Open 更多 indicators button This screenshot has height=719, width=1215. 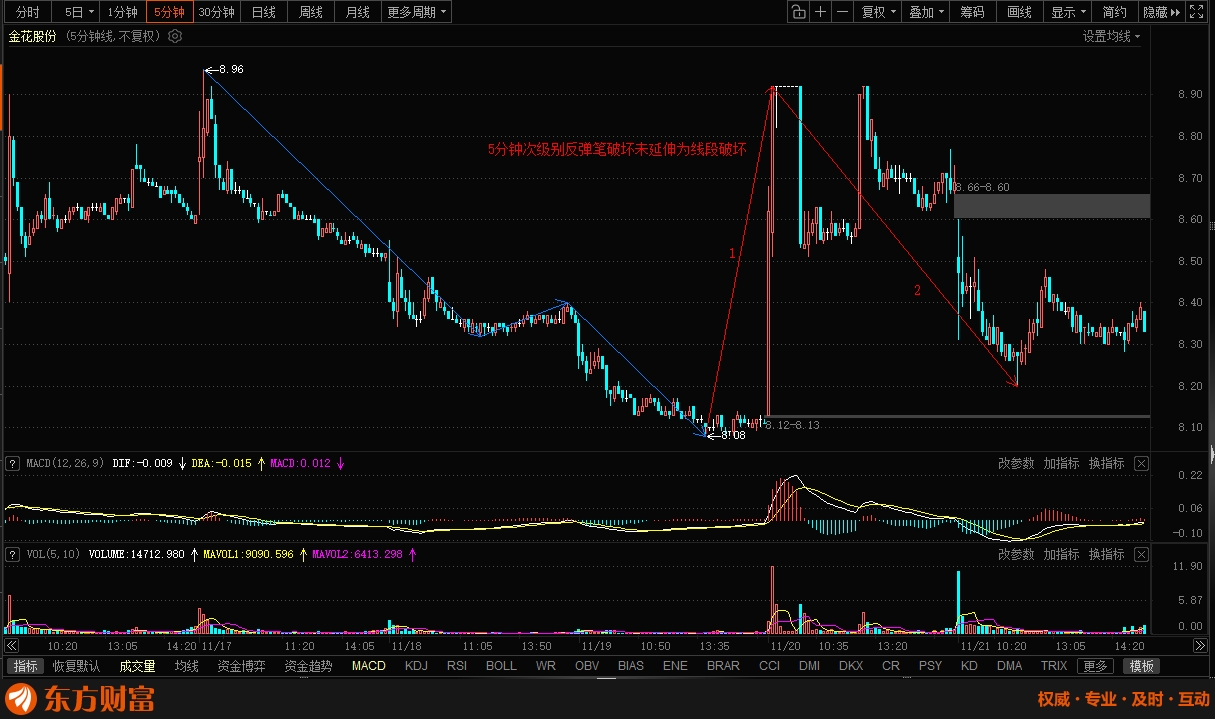coord(1095,666)
